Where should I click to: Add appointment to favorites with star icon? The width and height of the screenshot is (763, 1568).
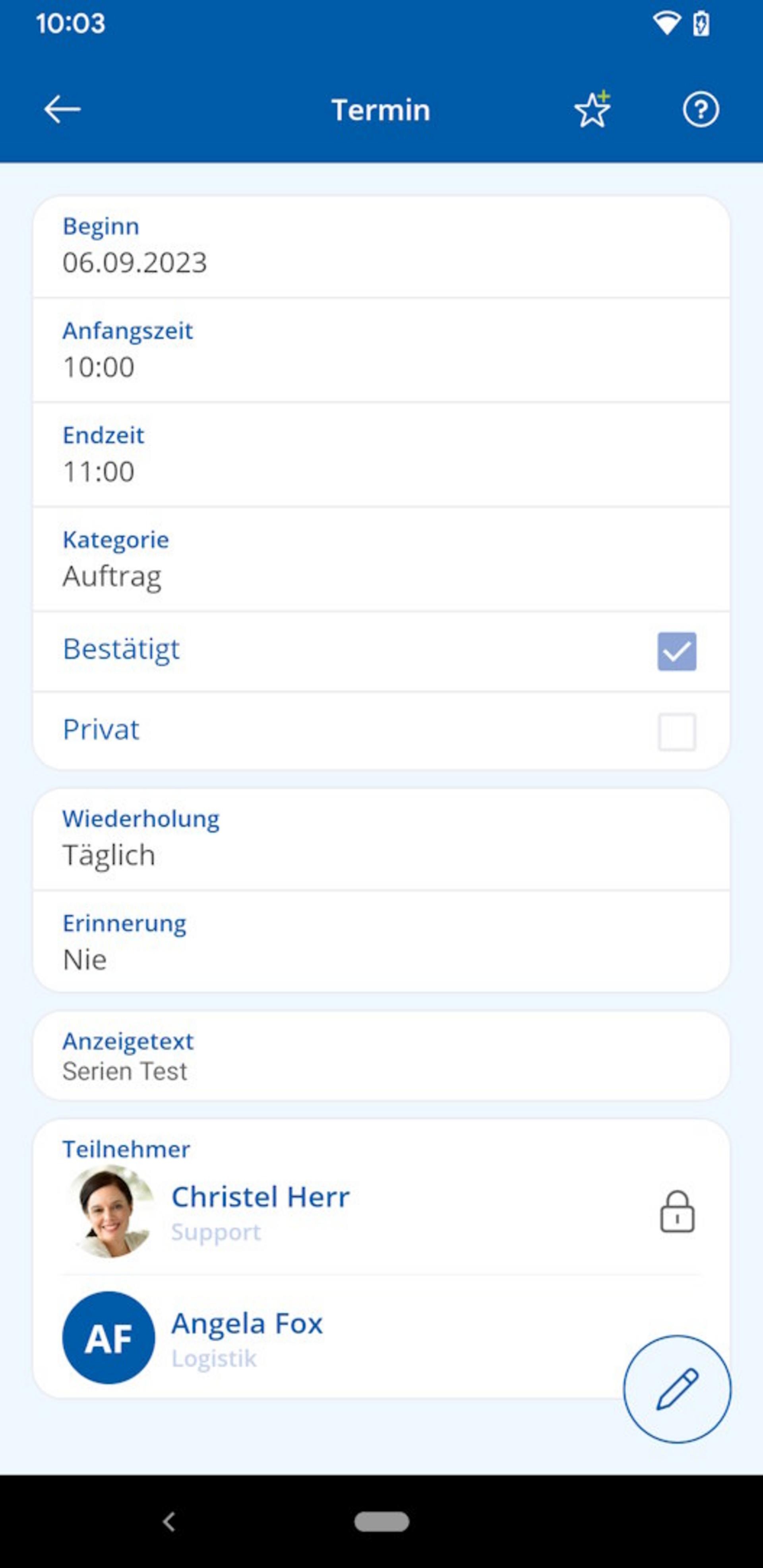coord(592,110)
